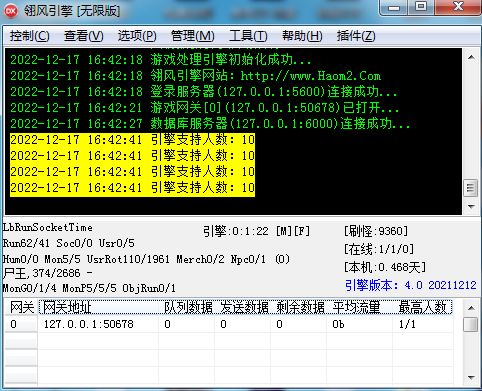The width and height of the screenshot is (482, 391).
Task: Click the Run62/41 Soc0/0 Usr0/5 status line
Action: tap(69, 243)
